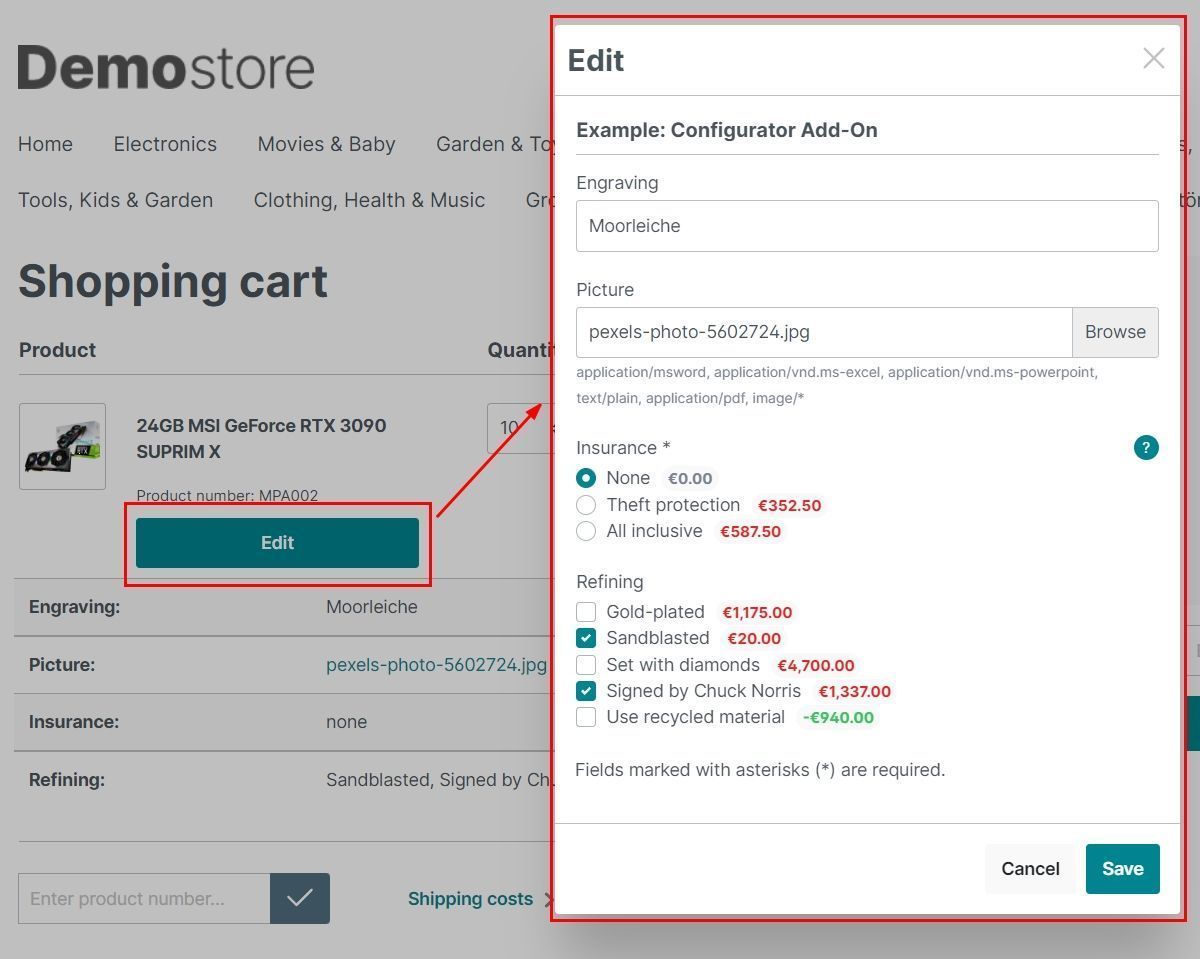Image resolution: width=1200 pixels, height=959 pixels.
Task: Expand the Shipping costs section
Action: 471,899
